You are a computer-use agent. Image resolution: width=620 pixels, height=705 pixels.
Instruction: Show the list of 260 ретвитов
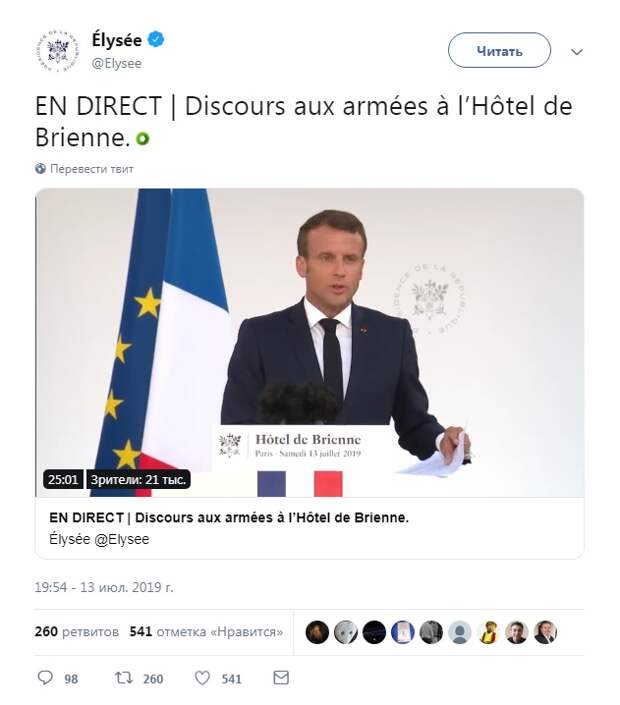(x=77, y=632)
